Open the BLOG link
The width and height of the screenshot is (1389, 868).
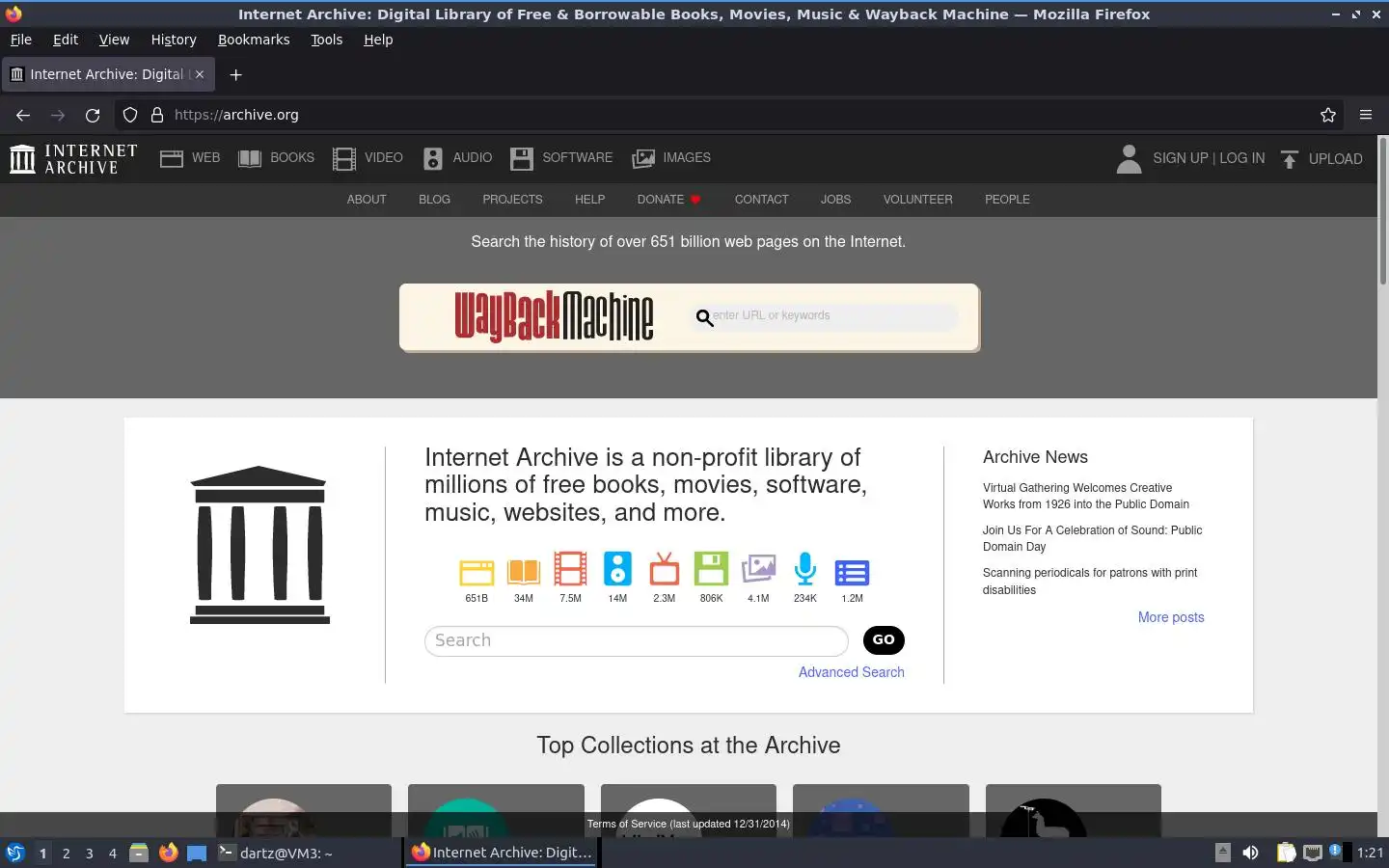[x=434, y=200]
